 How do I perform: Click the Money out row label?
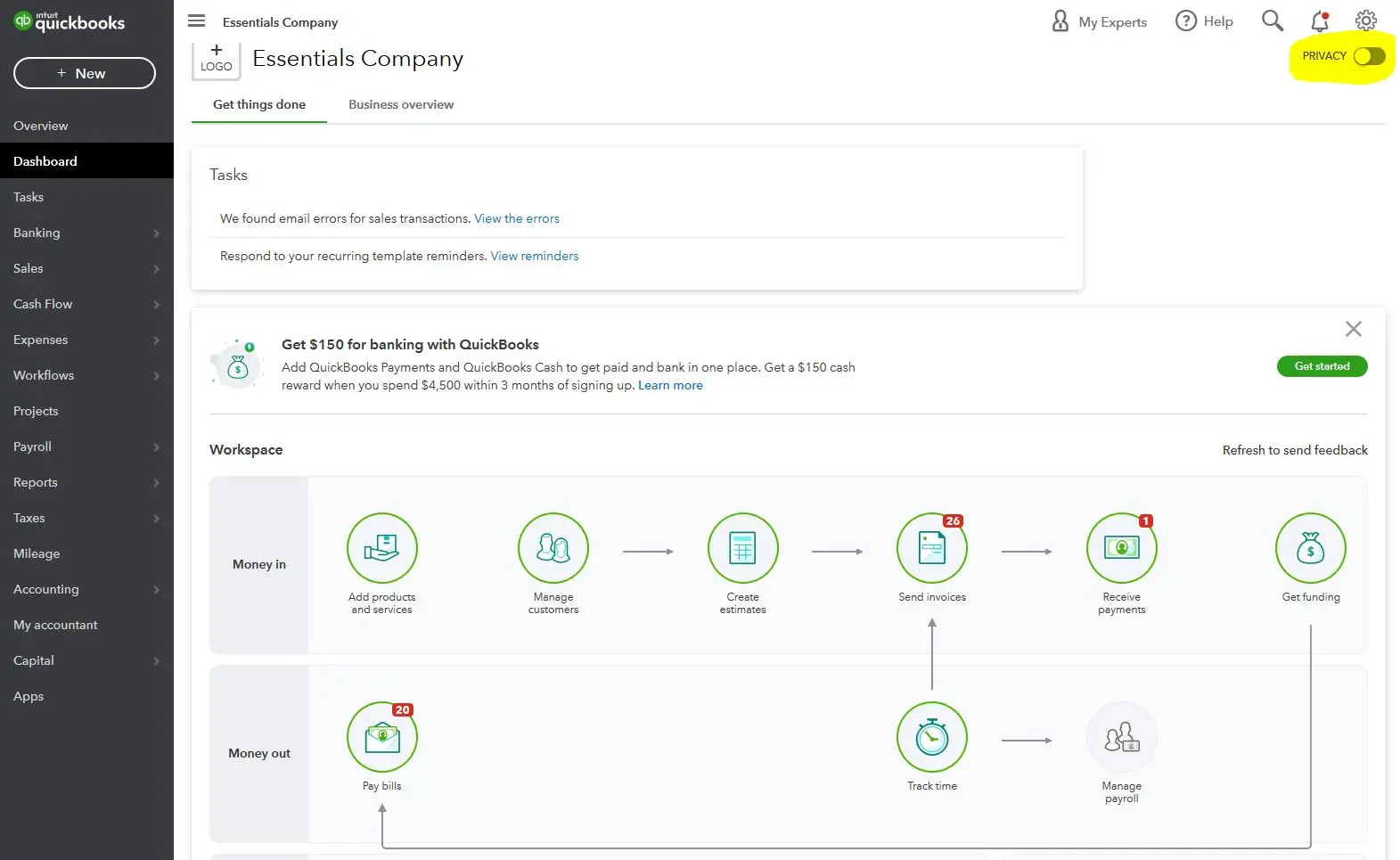click(x=259, y=753)
